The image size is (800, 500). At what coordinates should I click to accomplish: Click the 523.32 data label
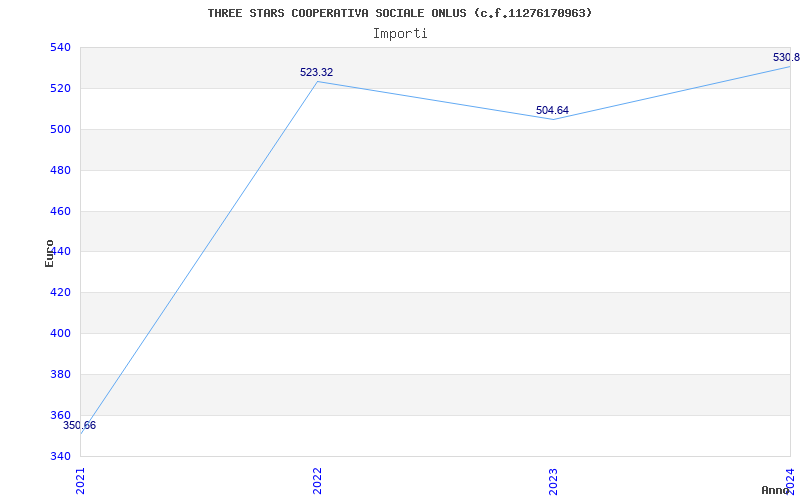[x=316, y=72]
